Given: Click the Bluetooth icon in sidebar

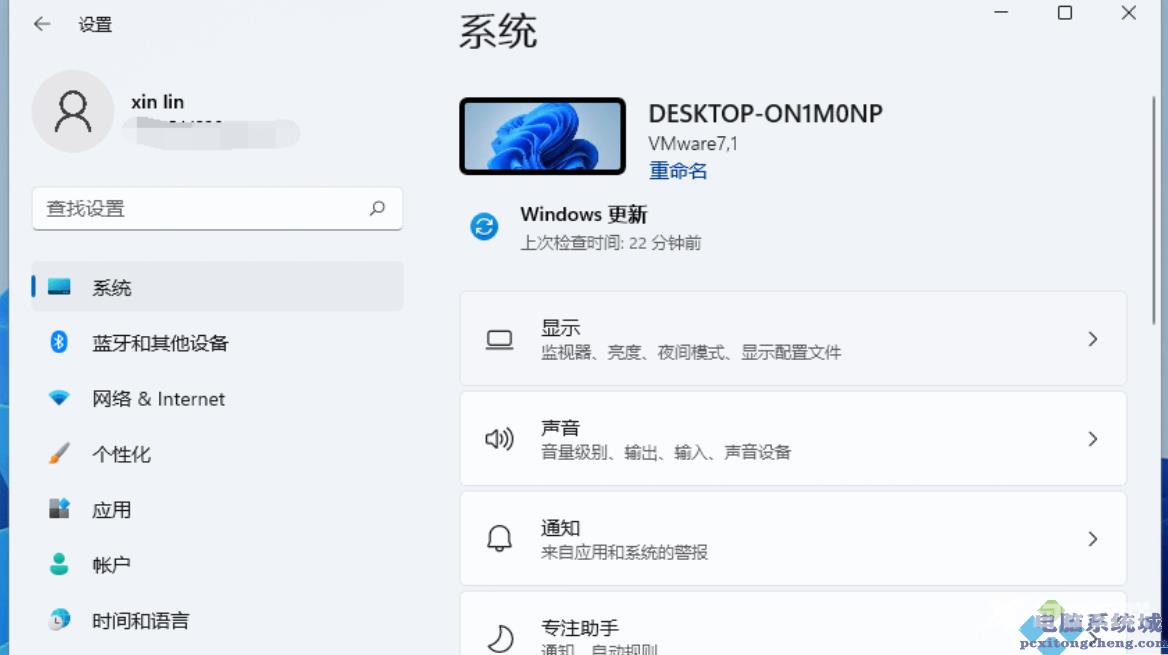Looking at the screenshot, I should point(59,342).
